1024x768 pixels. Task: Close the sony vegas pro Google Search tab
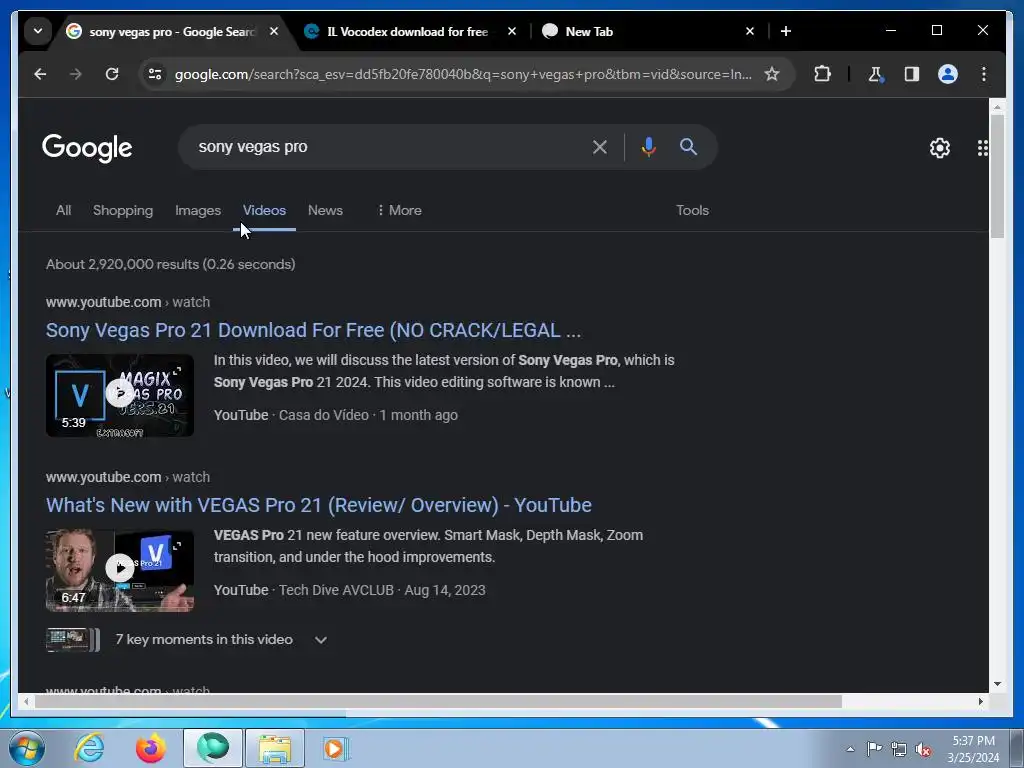click(x=274, y=31)
